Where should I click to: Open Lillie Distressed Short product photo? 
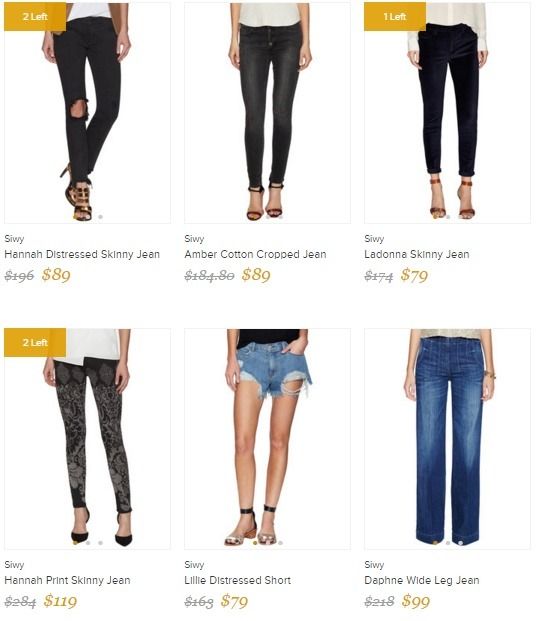[x=267, y=439]
